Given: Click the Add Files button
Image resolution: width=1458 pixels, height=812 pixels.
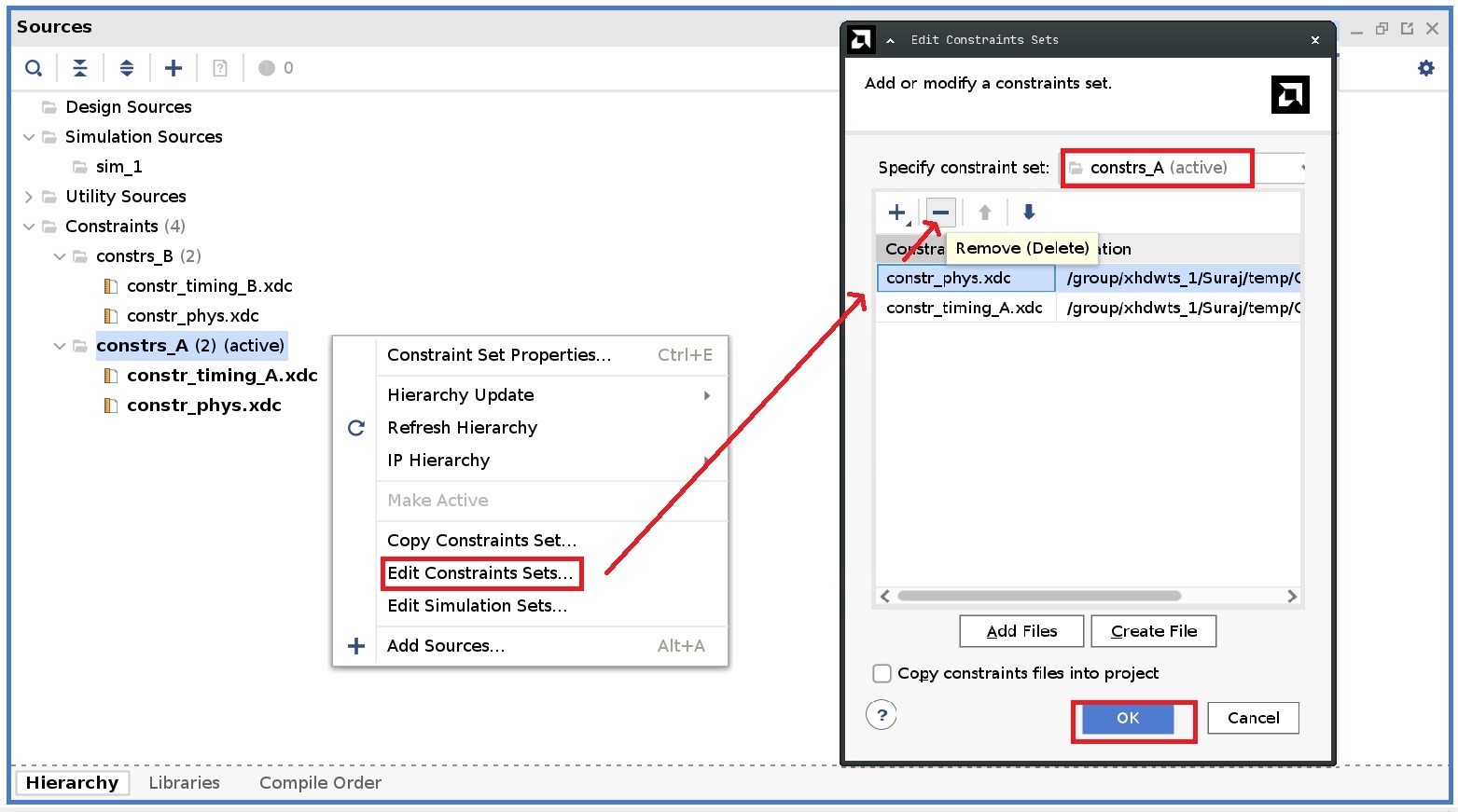Looking at the screenshot, I should pos(1021,631).
